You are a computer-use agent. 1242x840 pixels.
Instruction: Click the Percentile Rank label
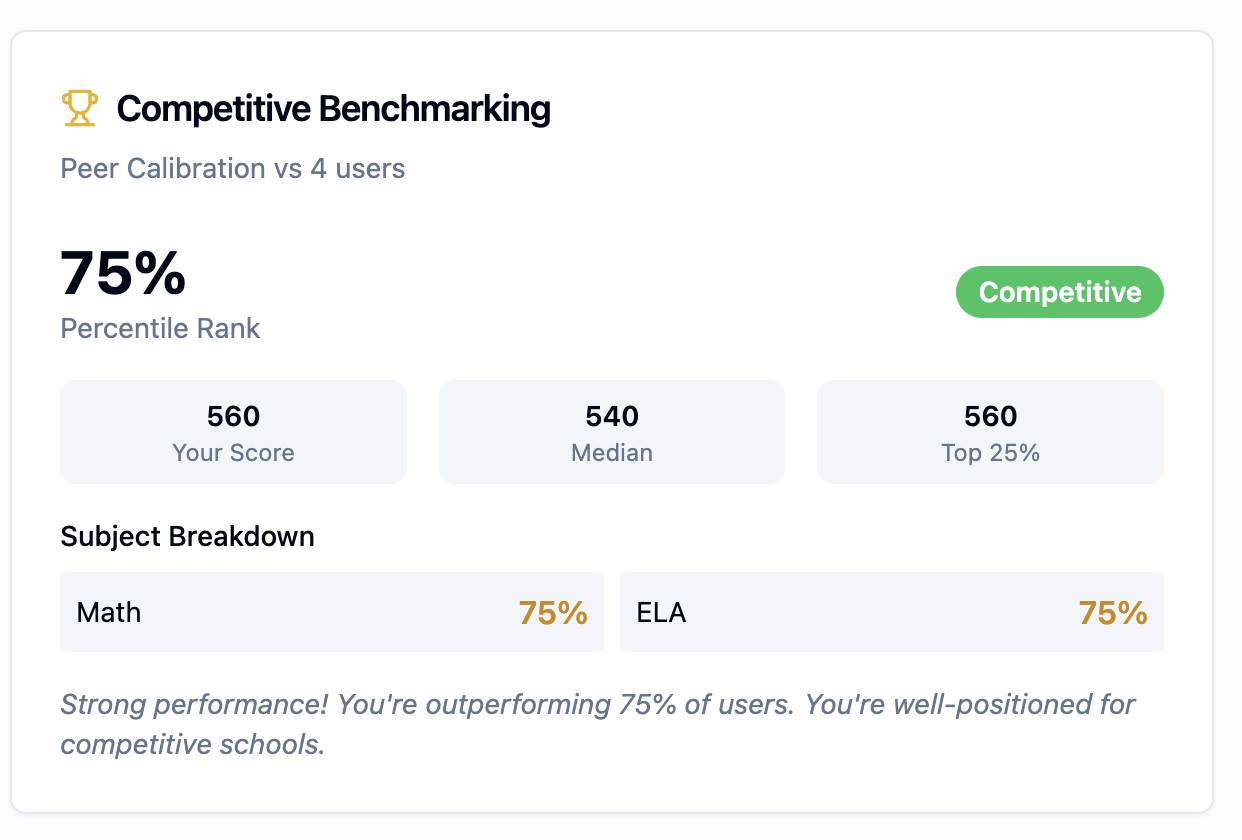click(x=160, y=329)
